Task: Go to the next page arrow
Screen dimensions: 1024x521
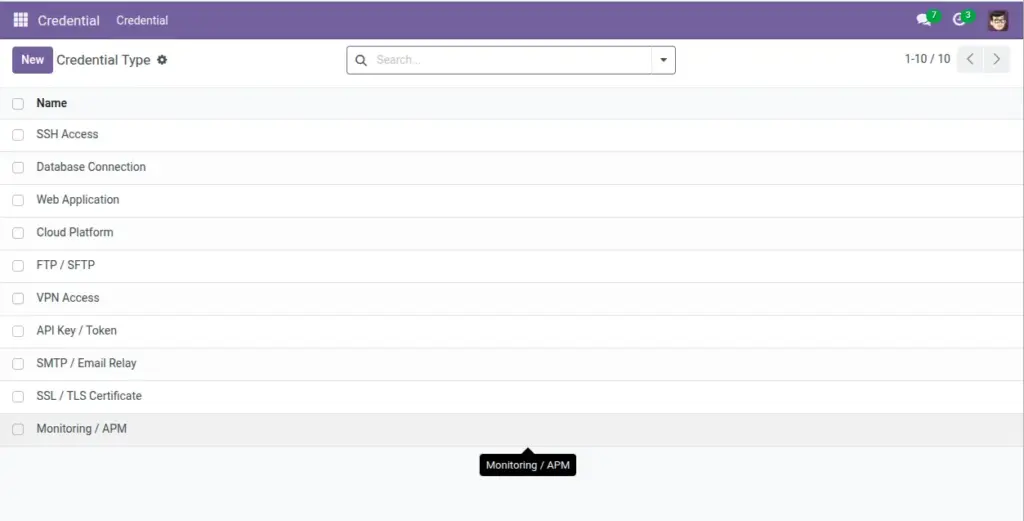Action: 997,59
